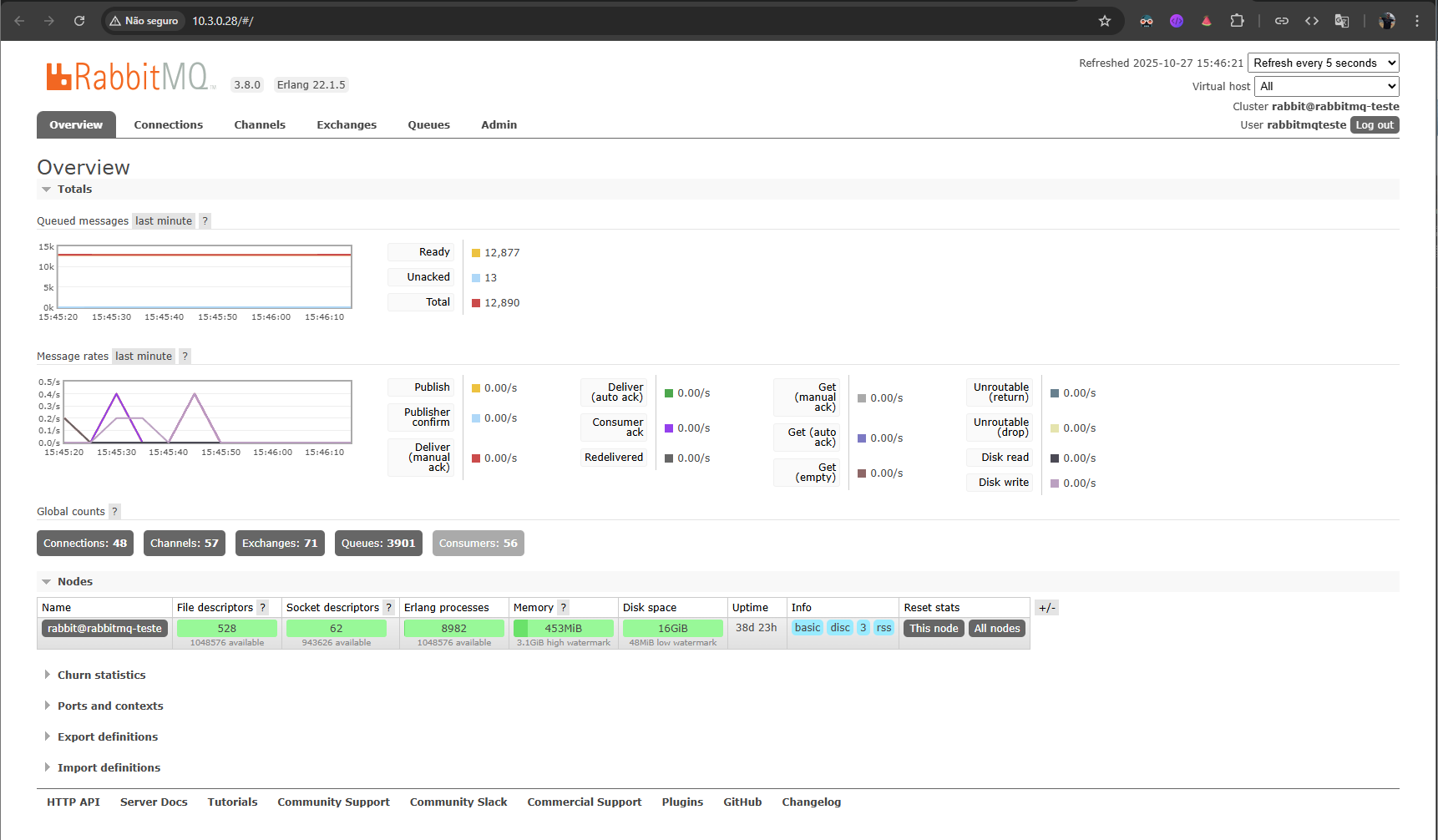Click Consumers: 56 count
Viewport: 1438px width, 840px height.
click(478, 543)
